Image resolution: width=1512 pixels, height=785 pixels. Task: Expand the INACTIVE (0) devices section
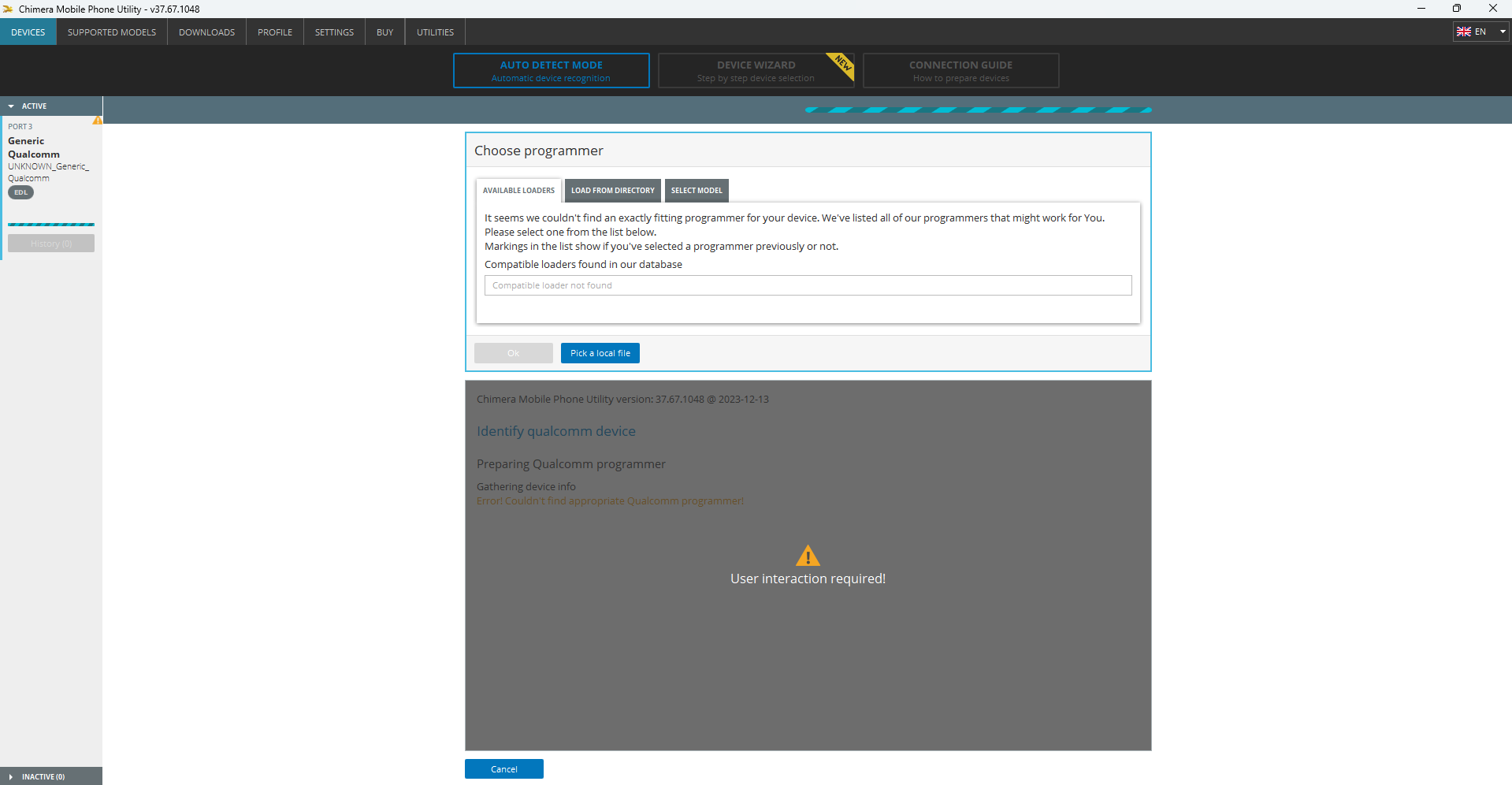coord(11,776)
